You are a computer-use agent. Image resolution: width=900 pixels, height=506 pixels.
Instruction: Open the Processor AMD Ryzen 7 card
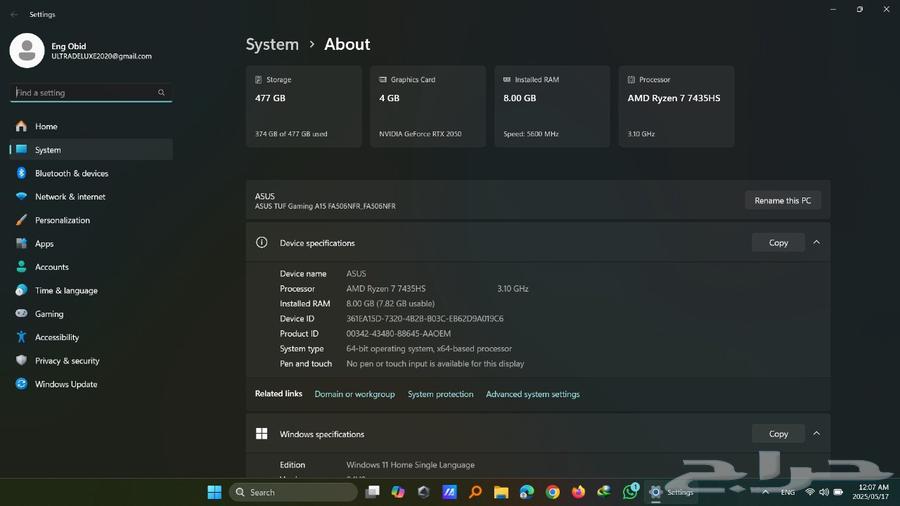click(676, 106)
